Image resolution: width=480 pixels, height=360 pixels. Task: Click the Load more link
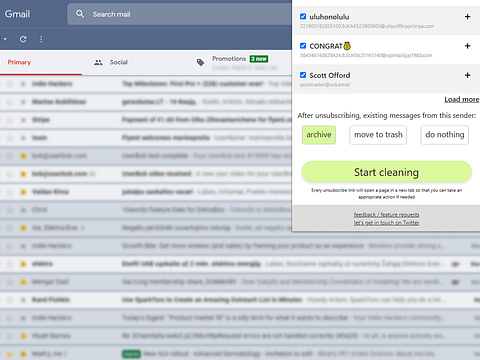click(x=462, y=99)
